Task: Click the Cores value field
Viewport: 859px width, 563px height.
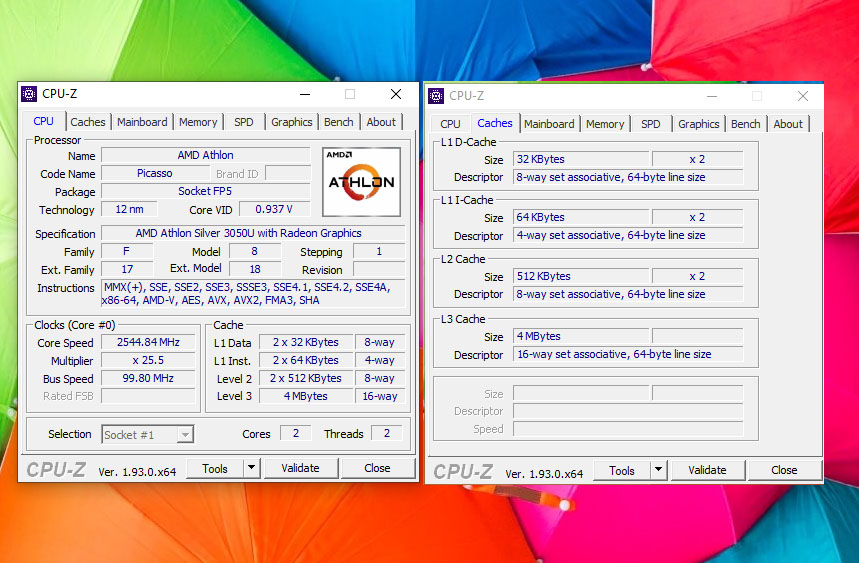Action: 296,433
